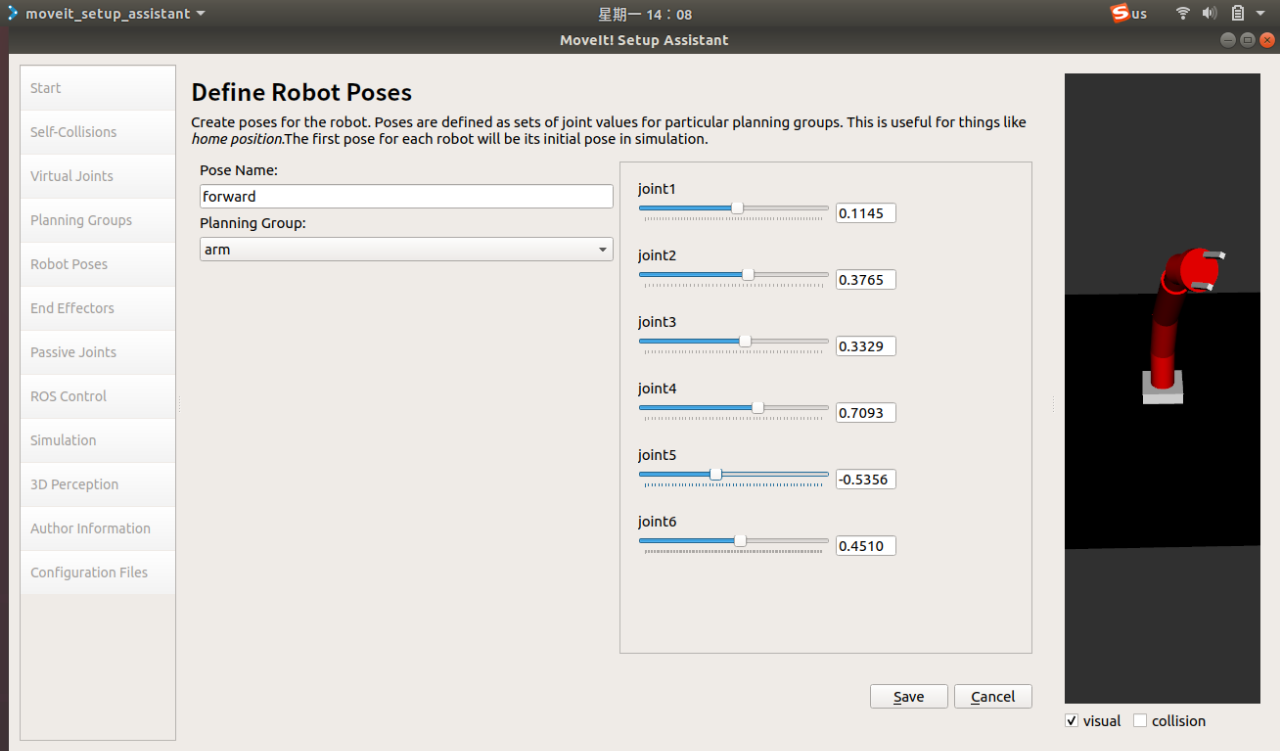Select the Planning Groups step
The image size is (1280, 751).
(x=98, y=220)
